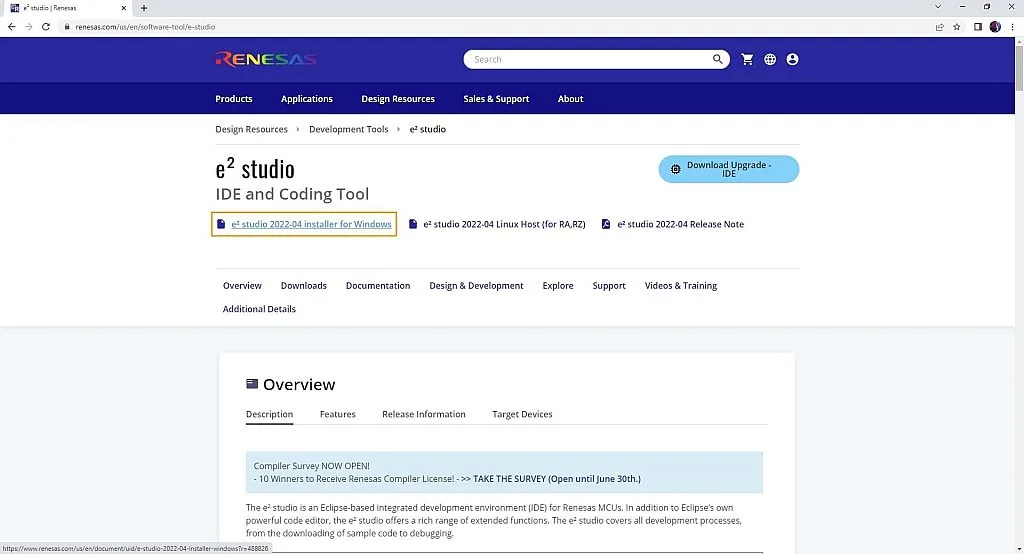Open e² studio 2022-04 Release Note
Screen dimensions: 1024x554
click(x=680, y=224)
